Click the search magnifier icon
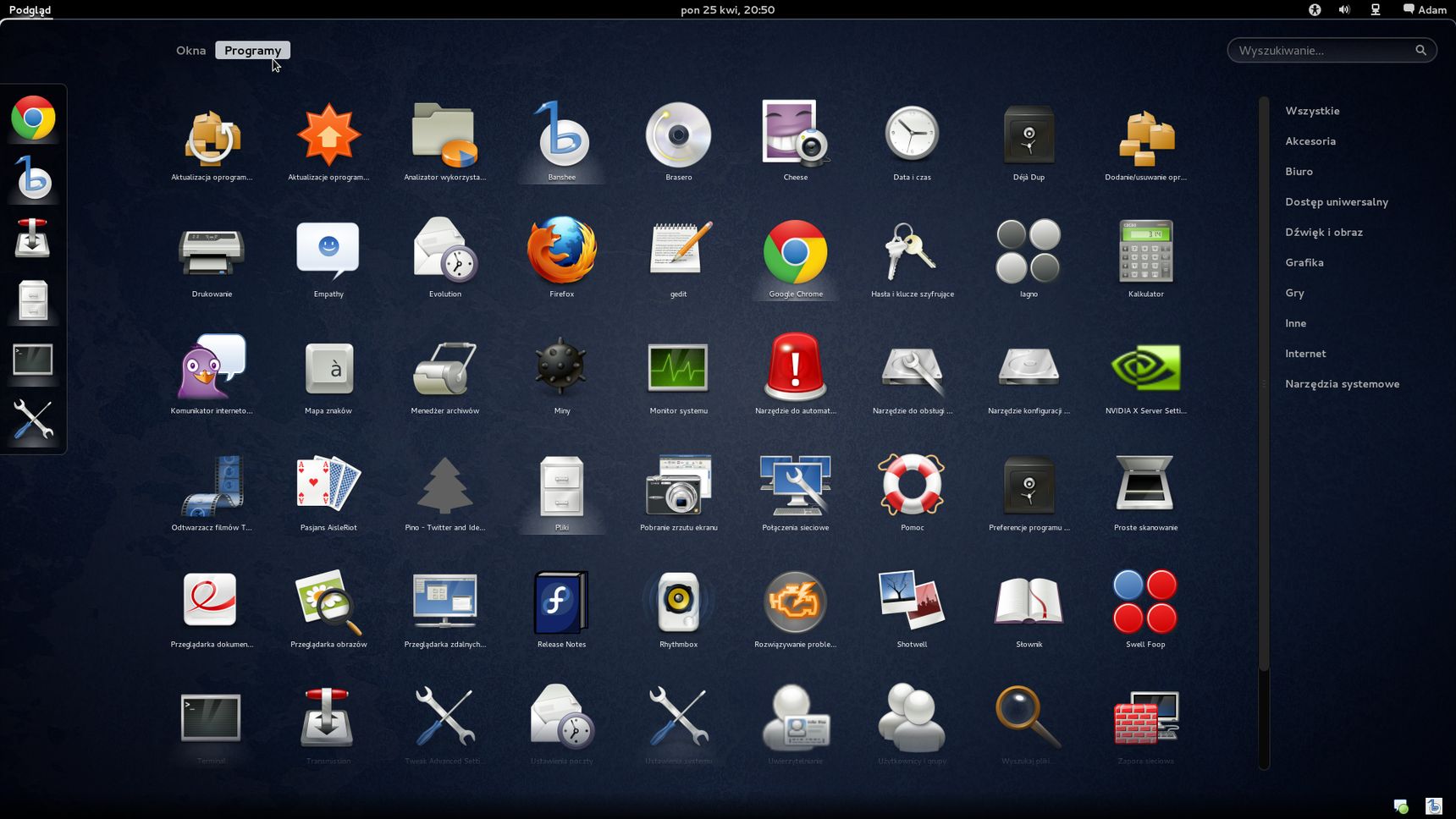The width and height of the screenshot is (1456, 819). click(1420, 50)
